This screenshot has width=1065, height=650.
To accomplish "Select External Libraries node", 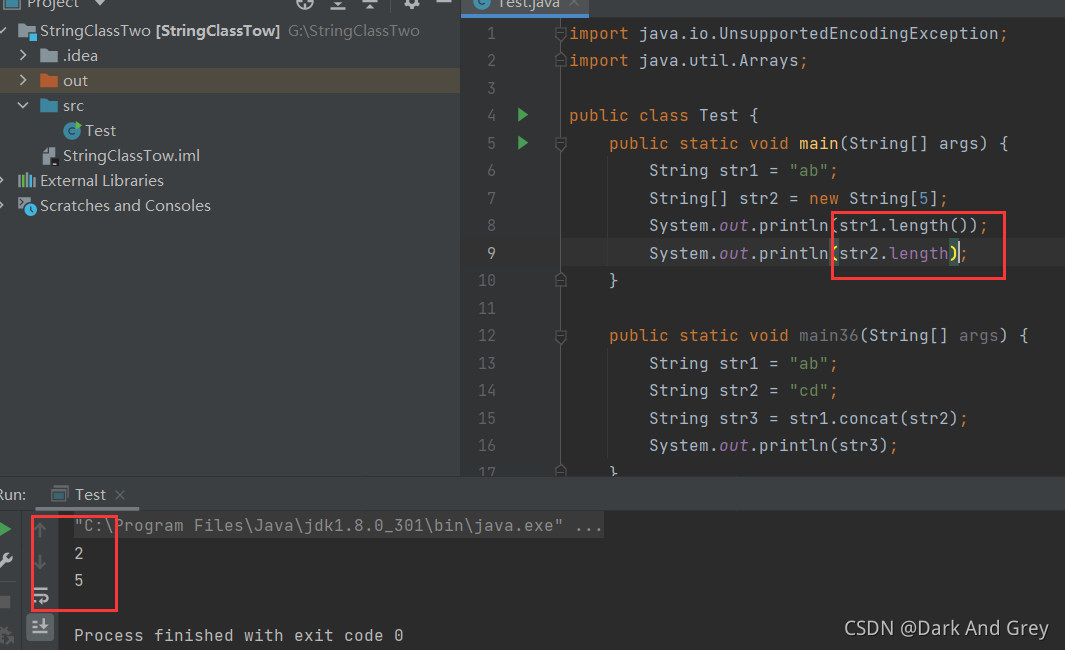I will [102, 181].
